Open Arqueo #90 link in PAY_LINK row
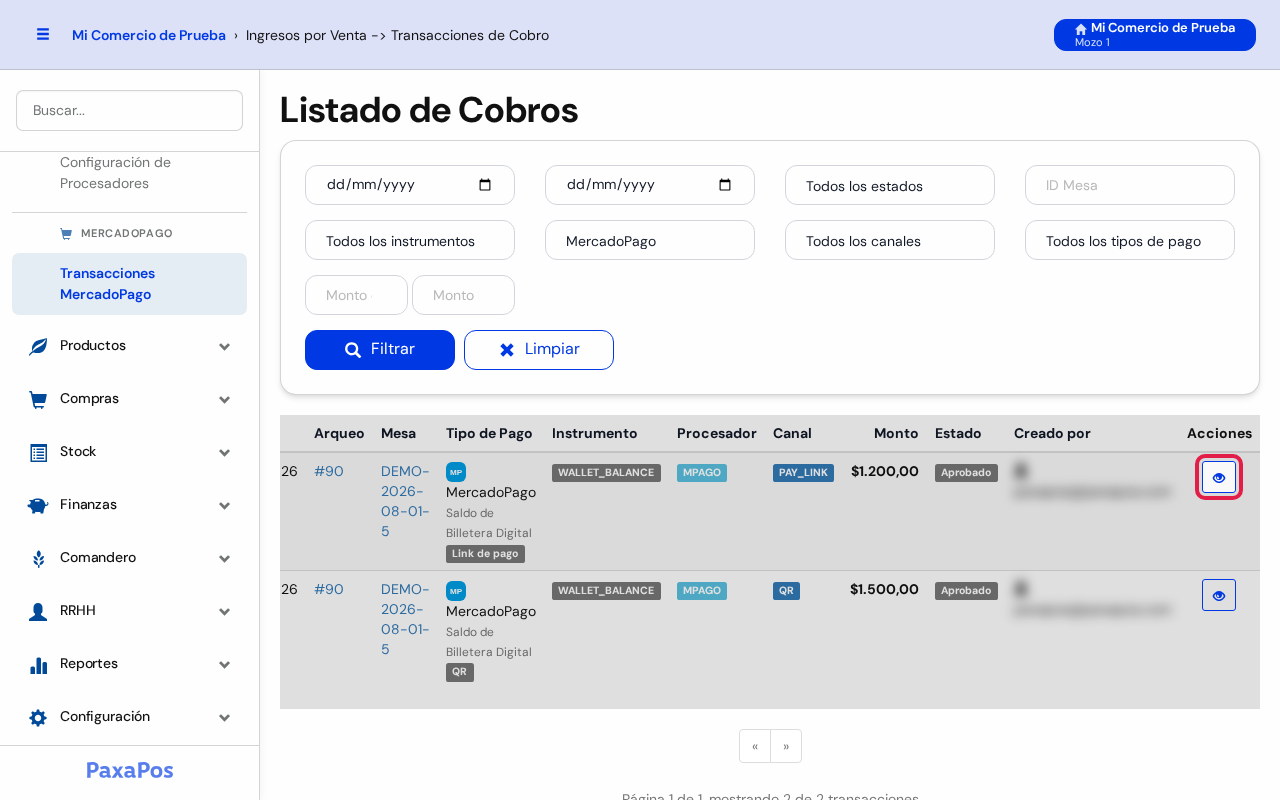 (x=329, y=471)
